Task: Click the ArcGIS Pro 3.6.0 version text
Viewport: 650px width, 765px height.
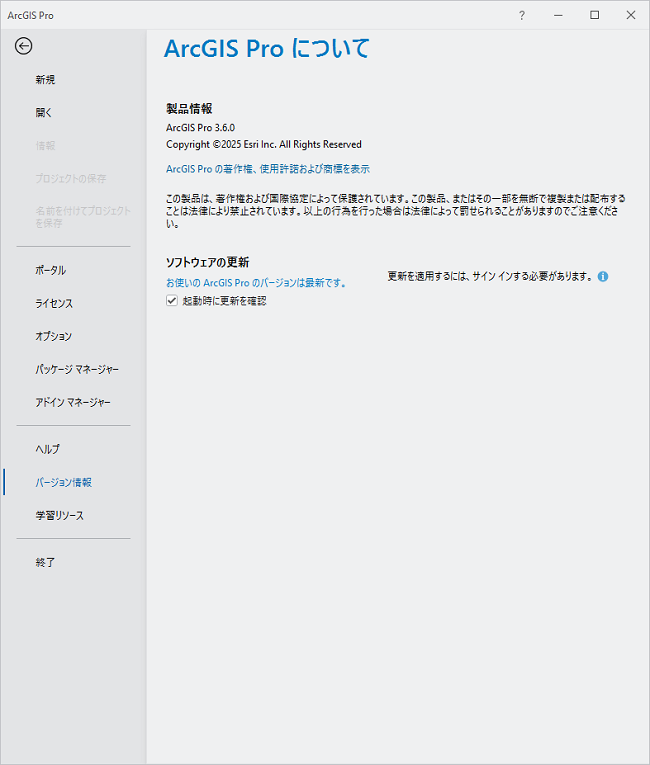Action: (x=201, y=128)
